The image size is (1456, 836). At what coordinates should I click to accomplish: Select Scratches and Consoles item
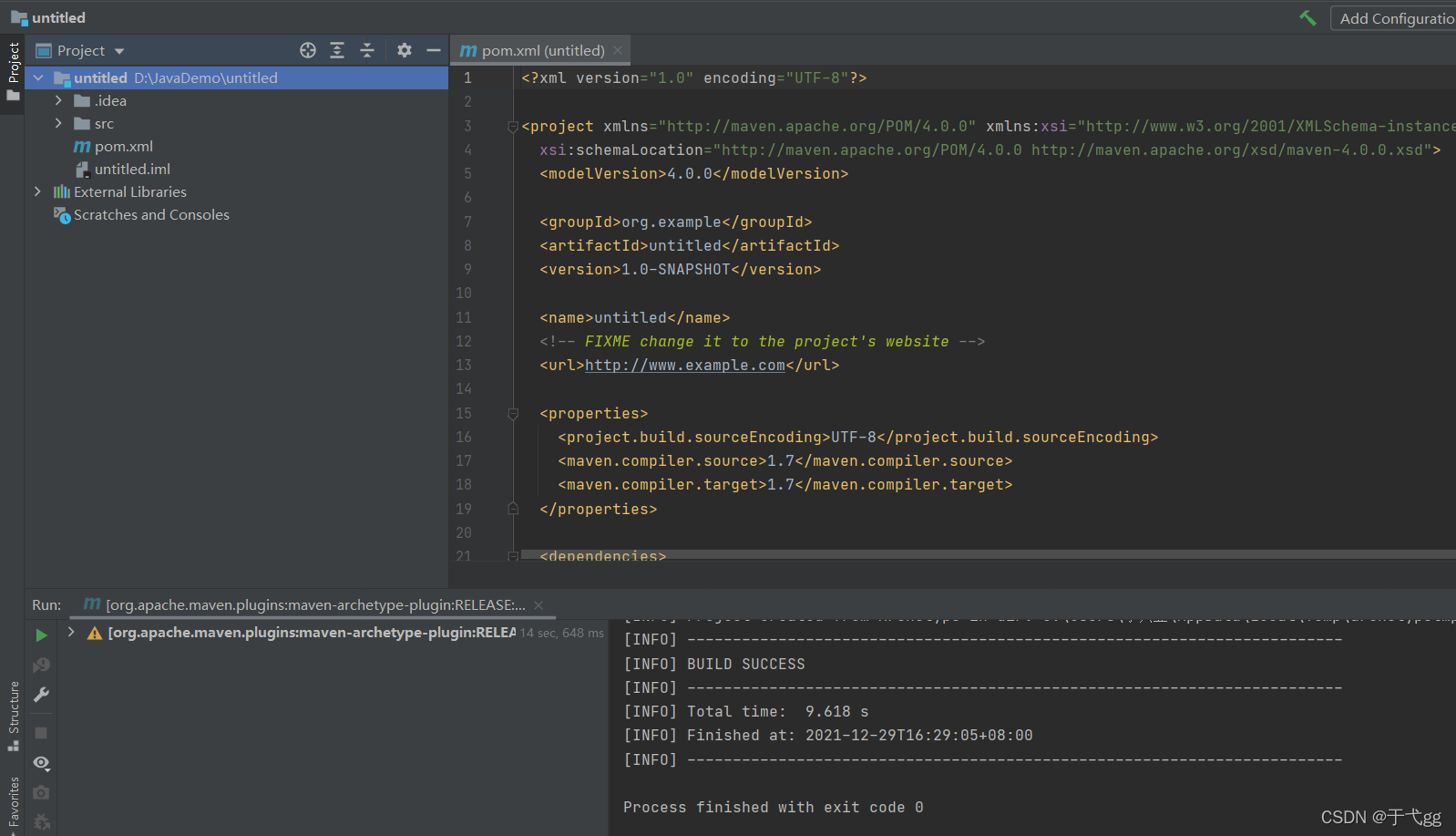[x=151, y=214]
